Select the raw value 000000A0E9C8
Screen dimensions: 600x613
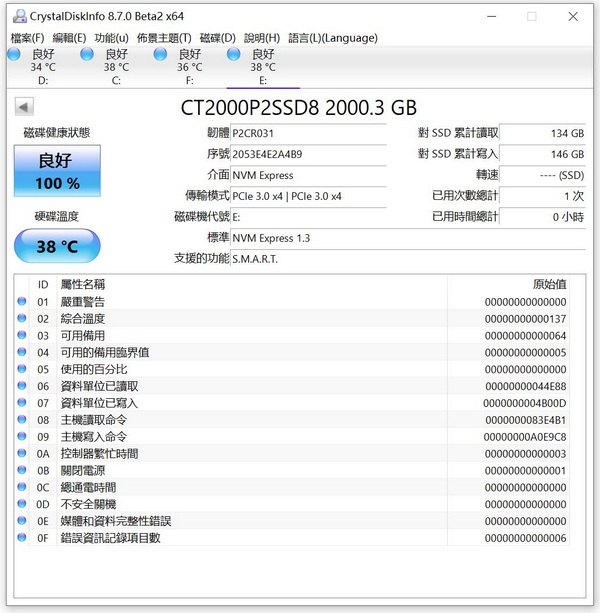pyautogui.click(x=525, y=437)
